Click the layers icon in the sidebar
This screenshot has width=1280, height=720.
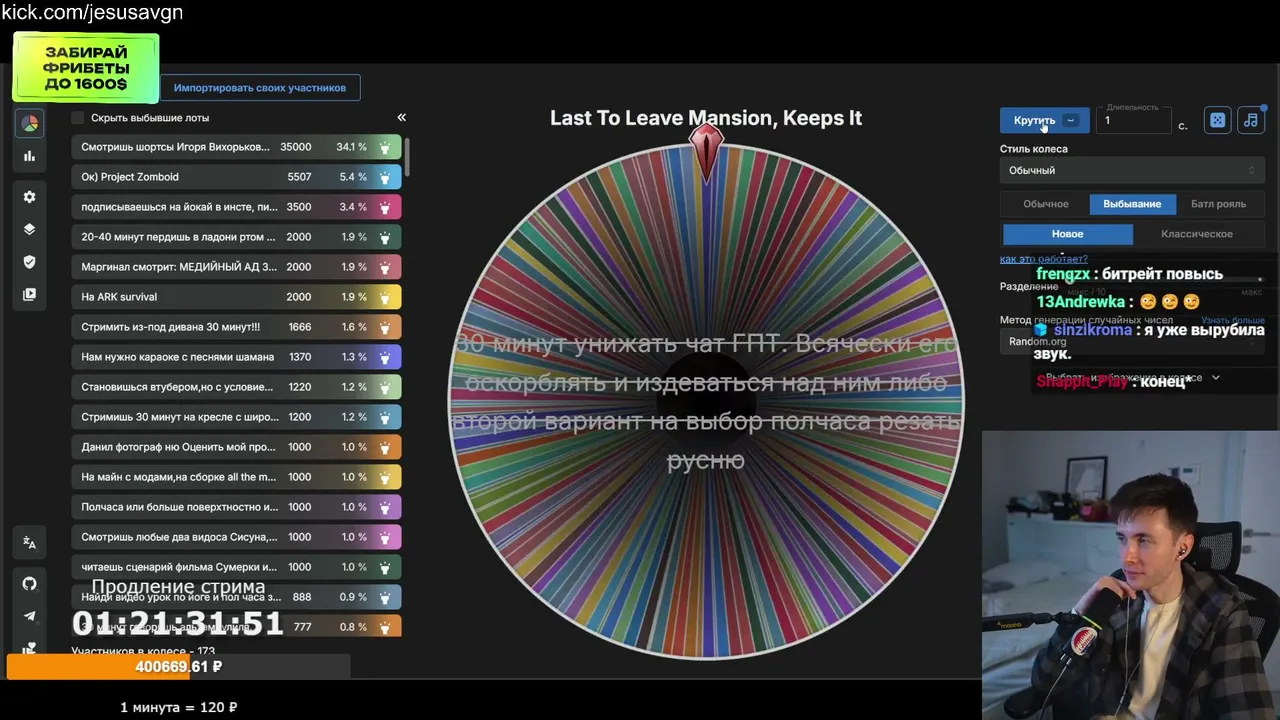tap(30, 229)
